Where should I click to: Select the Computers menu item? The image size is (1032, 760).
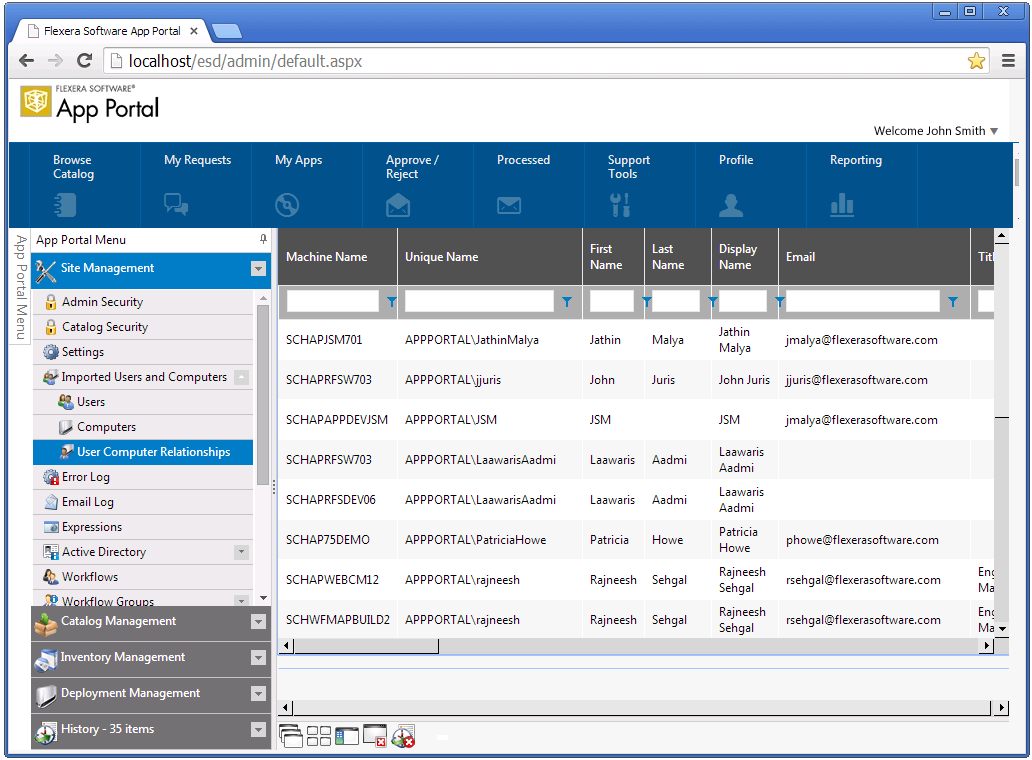tap(143, 427)
